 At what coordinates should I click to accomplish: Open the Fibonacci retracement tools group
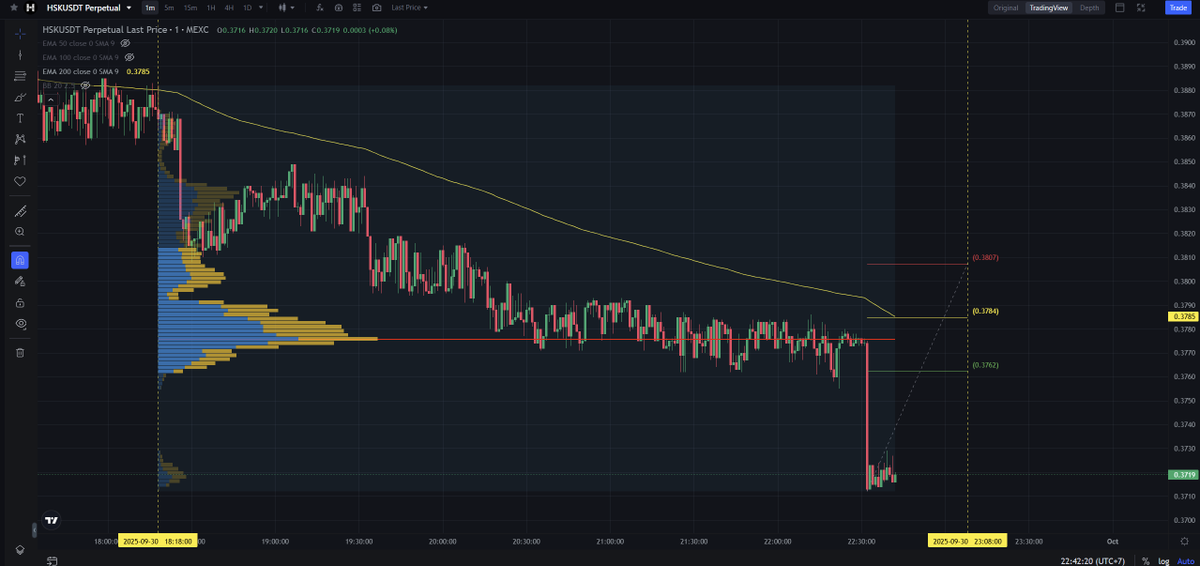(20, 76)
